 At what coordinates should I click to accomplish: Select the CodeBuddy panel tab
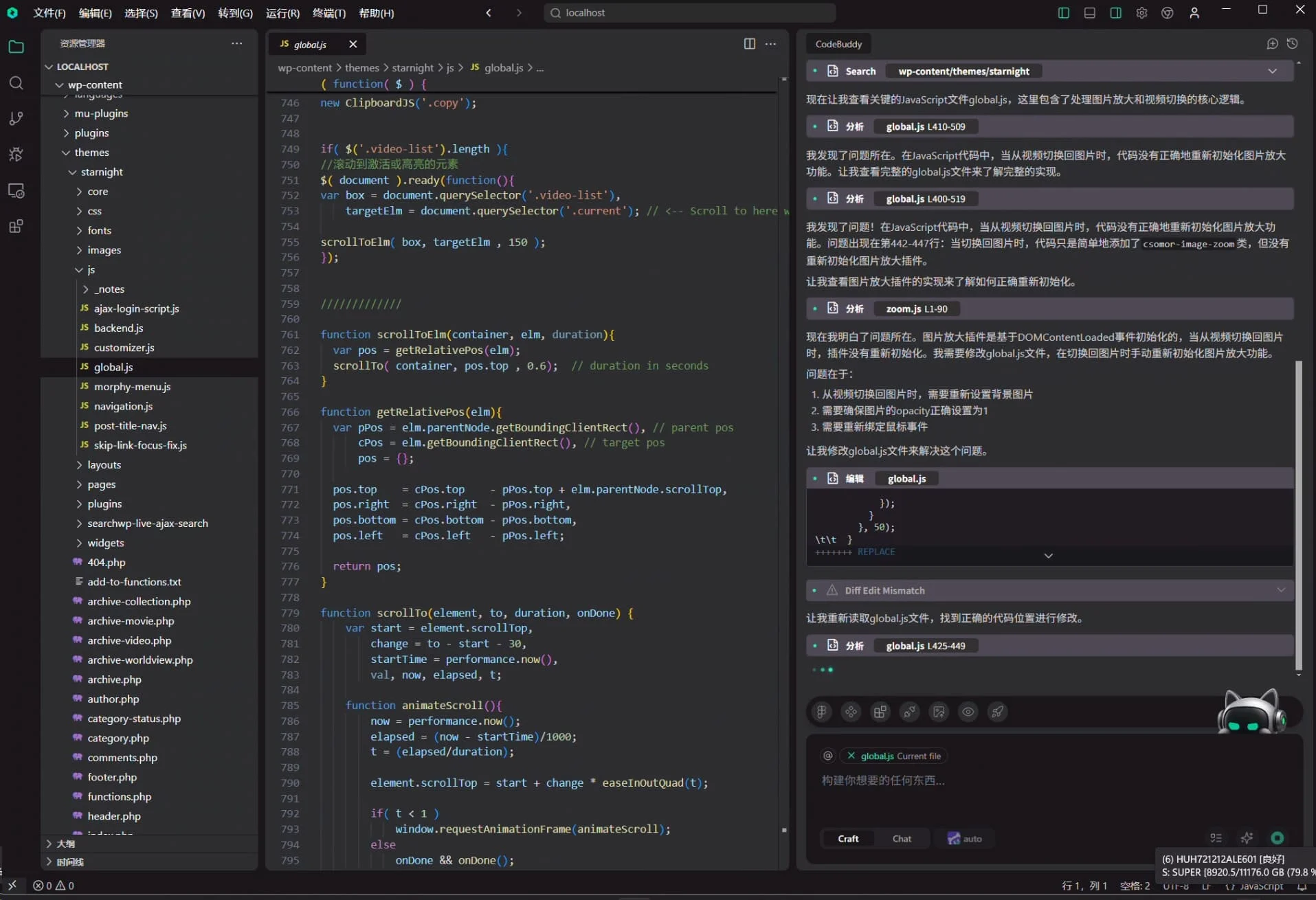coord(838,44)
